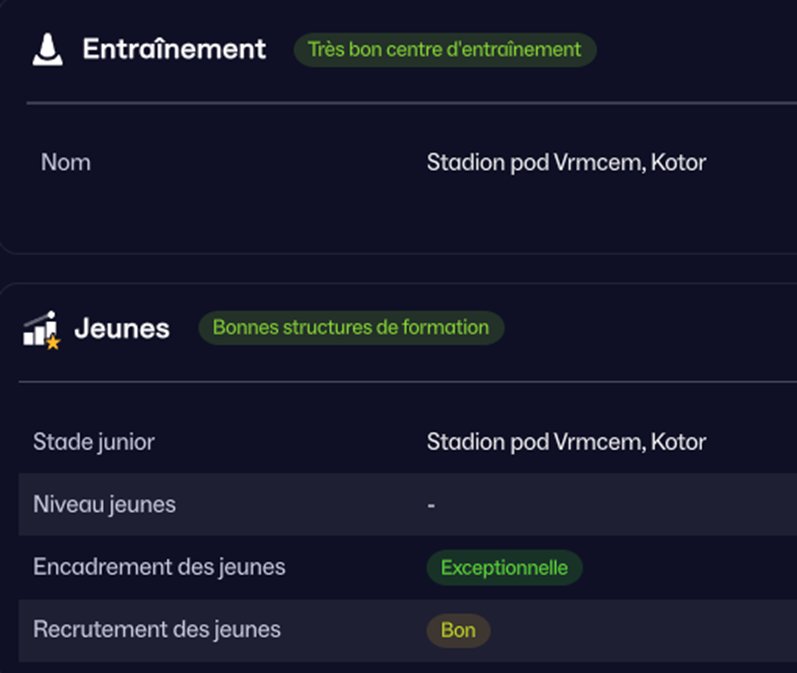
Task: Select the Entraînement section heading
Action: tap(174, 49)
